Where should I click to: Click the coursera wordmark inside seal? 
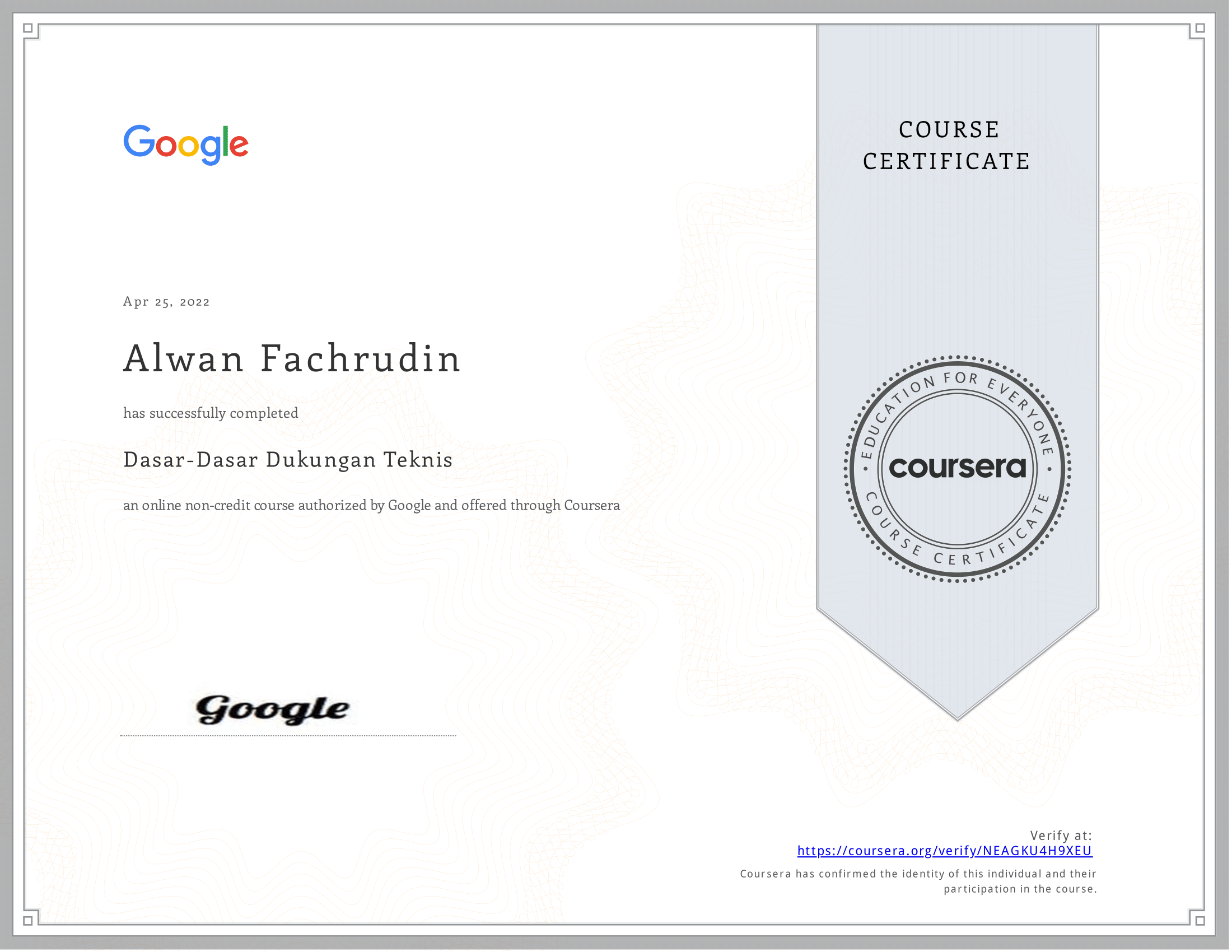957,468
